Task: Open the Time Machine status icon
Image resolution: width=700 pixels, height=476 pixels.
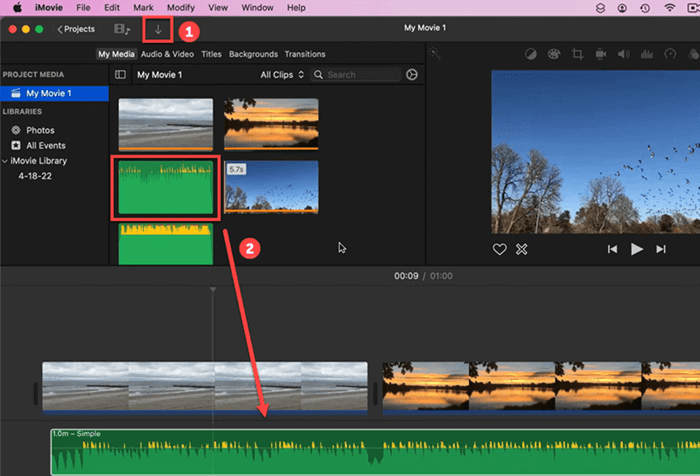Action: [645, 8]
